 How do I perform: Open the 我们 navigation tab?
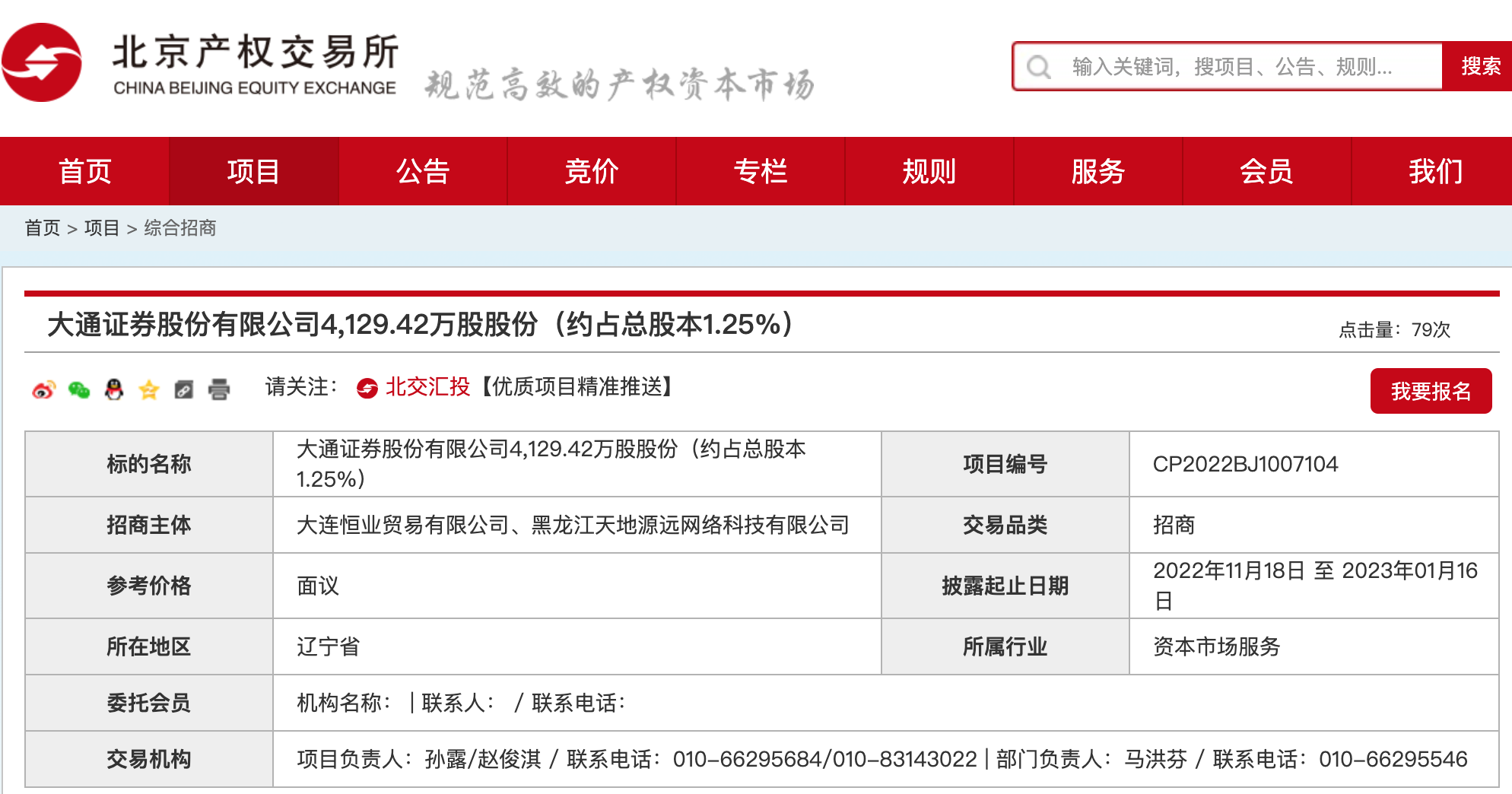click(1432, 171)
